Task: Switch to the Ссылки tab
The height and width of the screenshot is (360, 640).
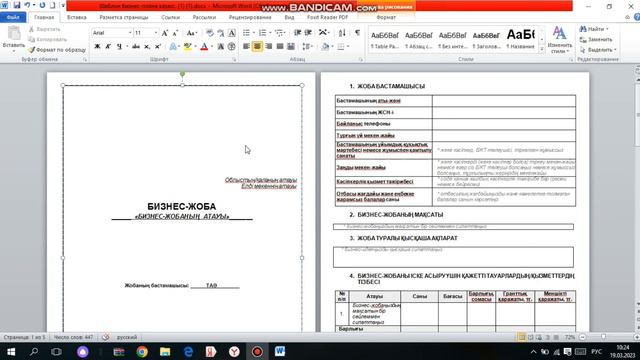Action: click(171, 17)
